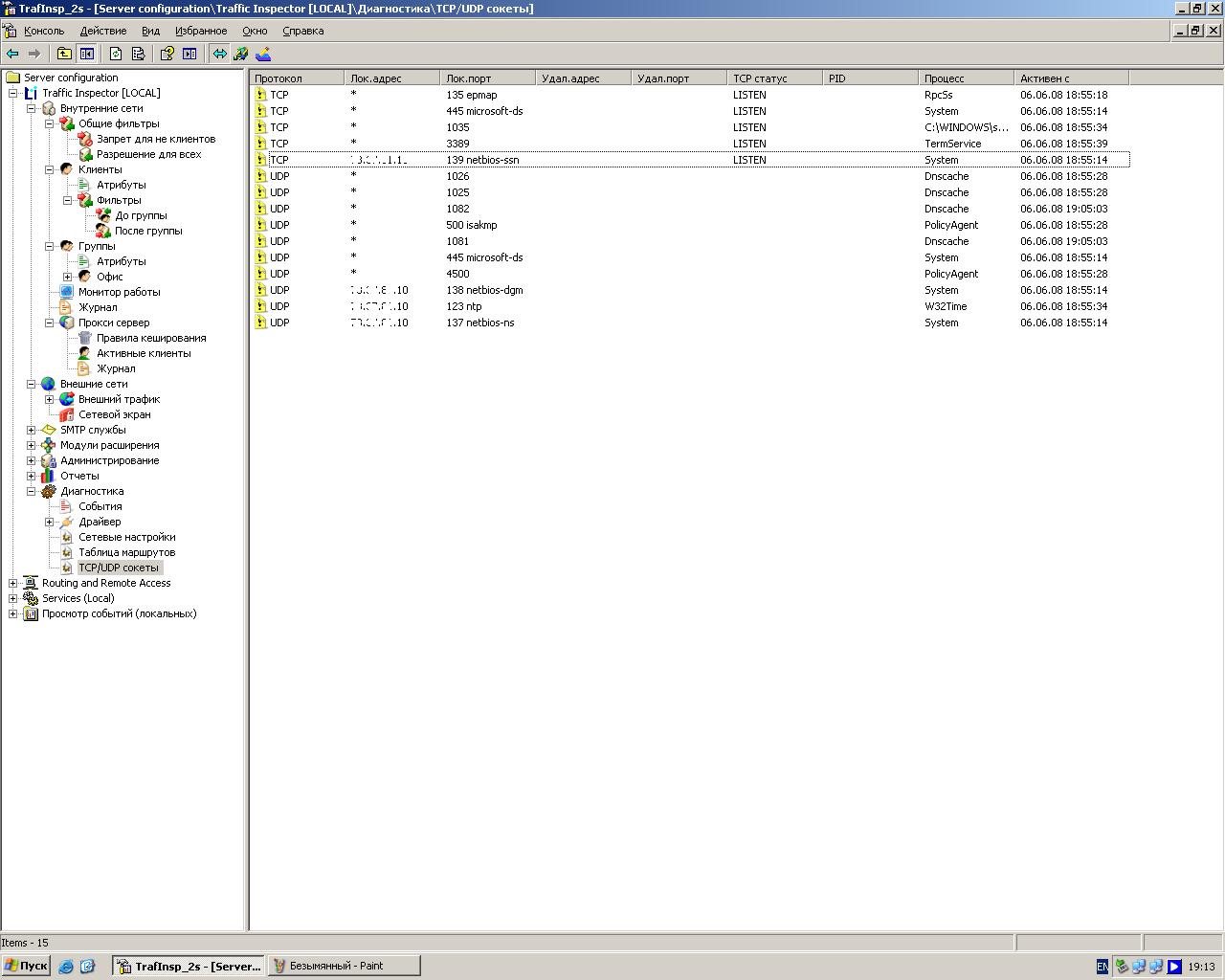Click the Back arrow toolbar button
1225x980 pixels.
(12, 54)
